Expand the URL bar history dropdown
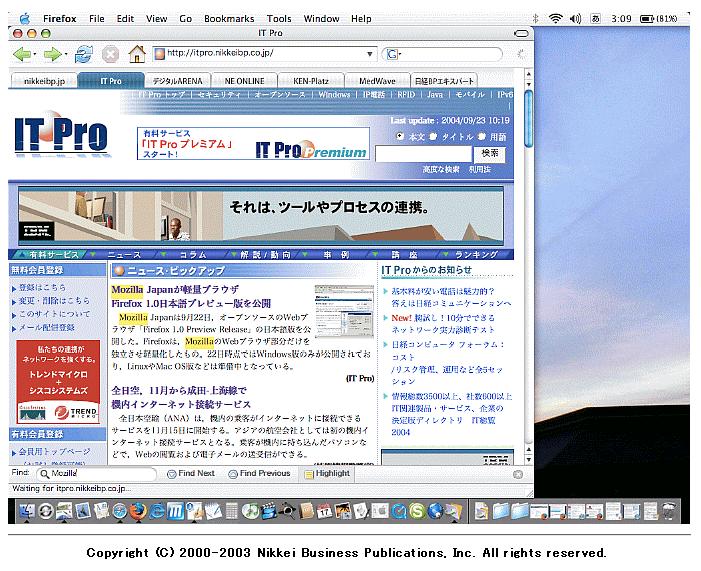This screenshot has height=571, width=701. pos(370,54)
